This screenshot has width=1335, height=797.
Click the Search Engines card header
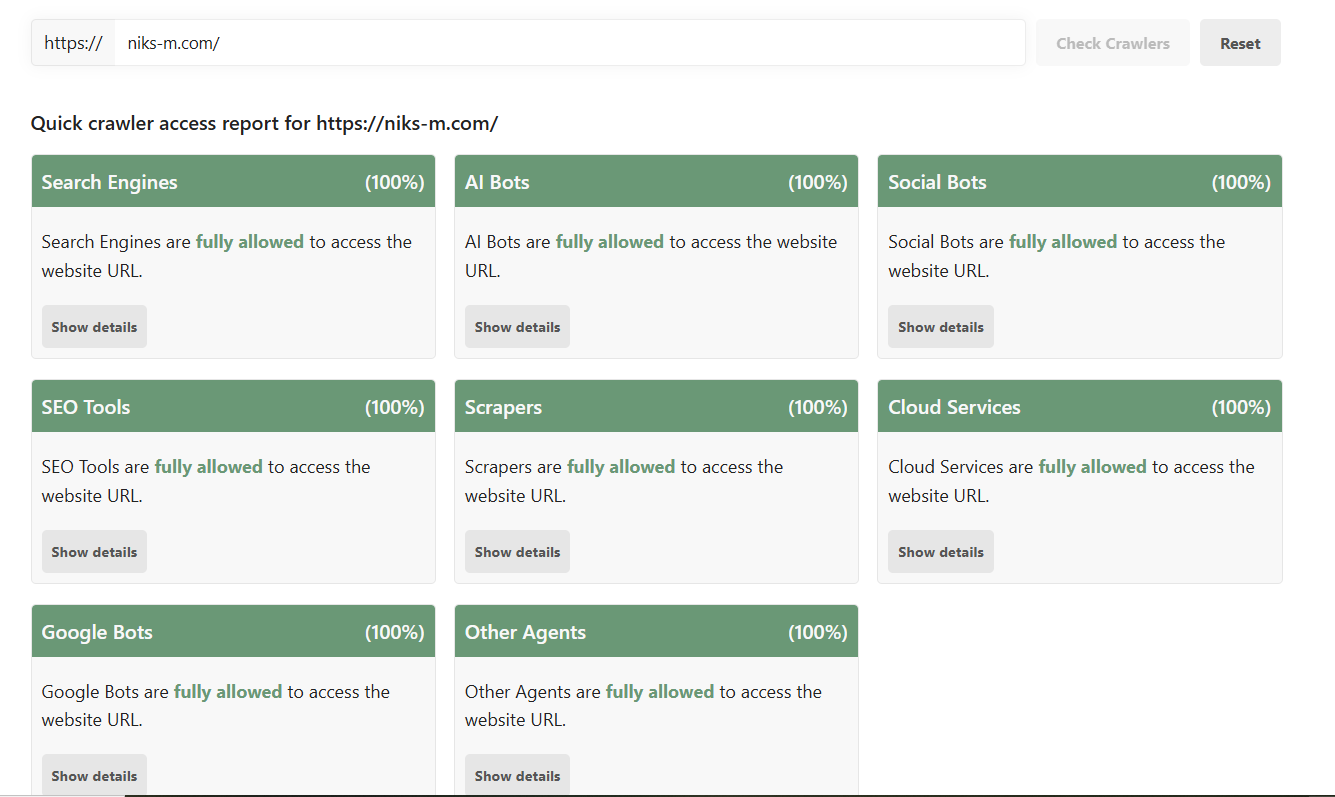coord(233,182)
